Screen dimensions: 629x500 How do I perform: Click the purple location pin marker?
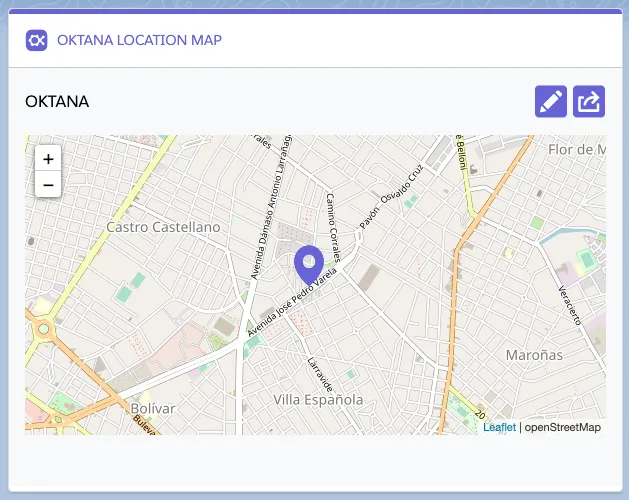(x=309, y=265)
